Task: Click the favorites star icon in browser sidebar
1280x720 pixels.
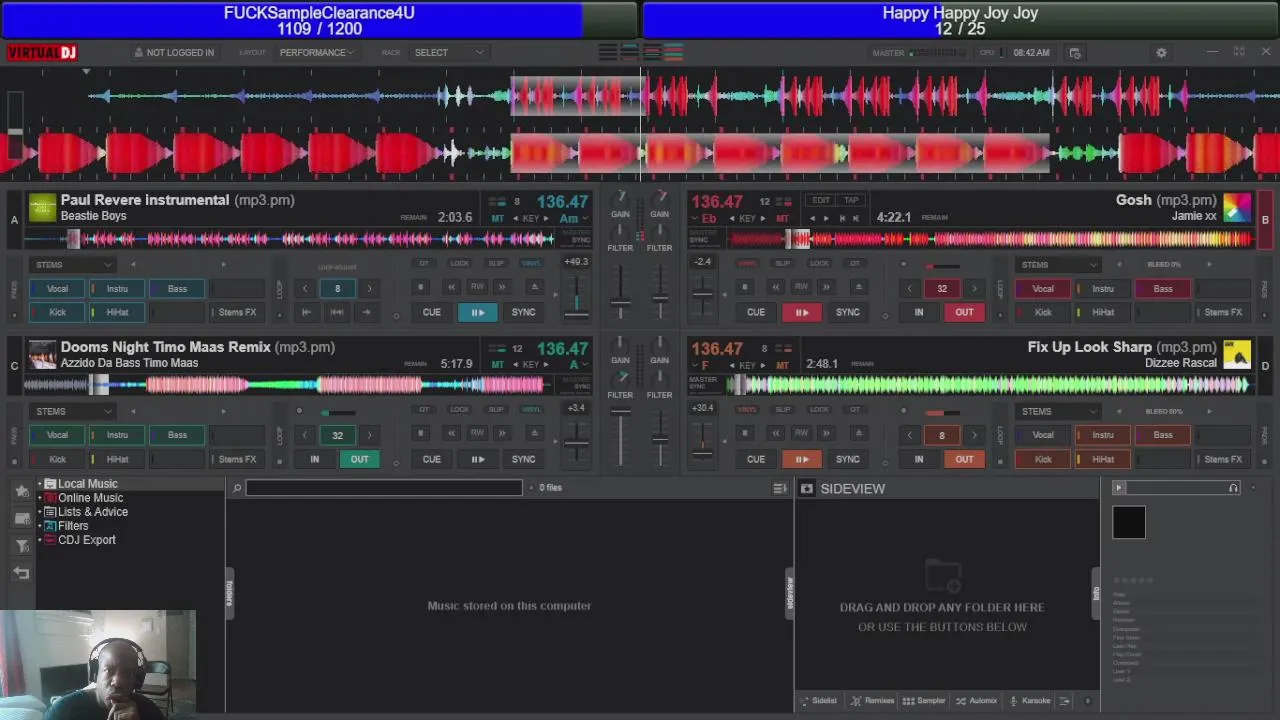Action: pos(21,491)
